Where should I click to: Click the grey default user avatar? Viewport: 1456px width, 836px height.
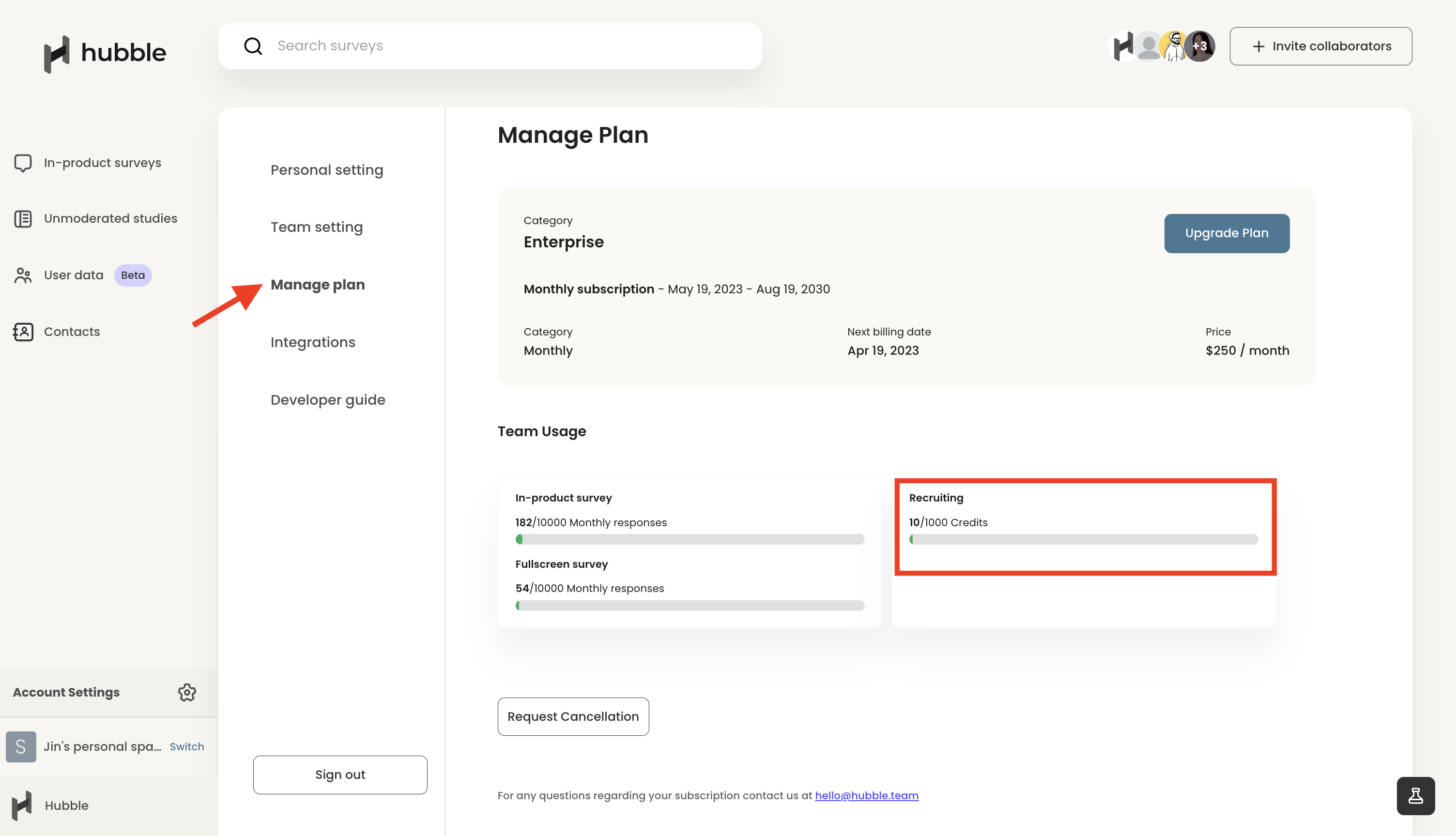pos(1148,46)
